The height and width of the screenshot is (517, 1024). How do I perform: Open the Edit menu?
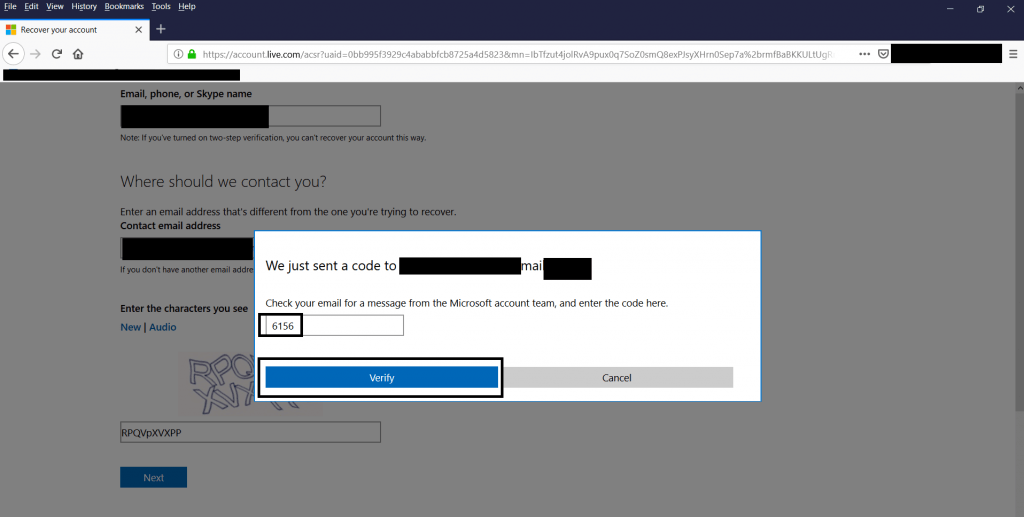tap(31, 7)
